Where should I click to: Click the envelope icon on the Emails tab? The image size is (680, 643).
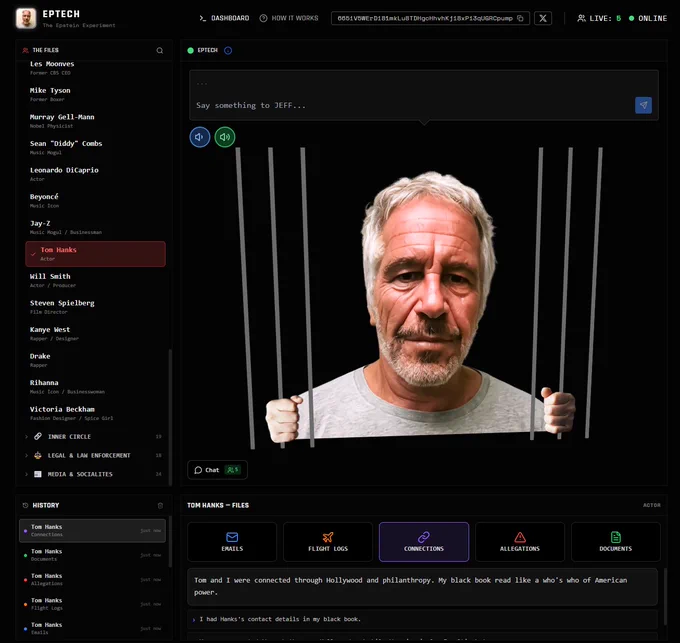click(x=232, y=537)
